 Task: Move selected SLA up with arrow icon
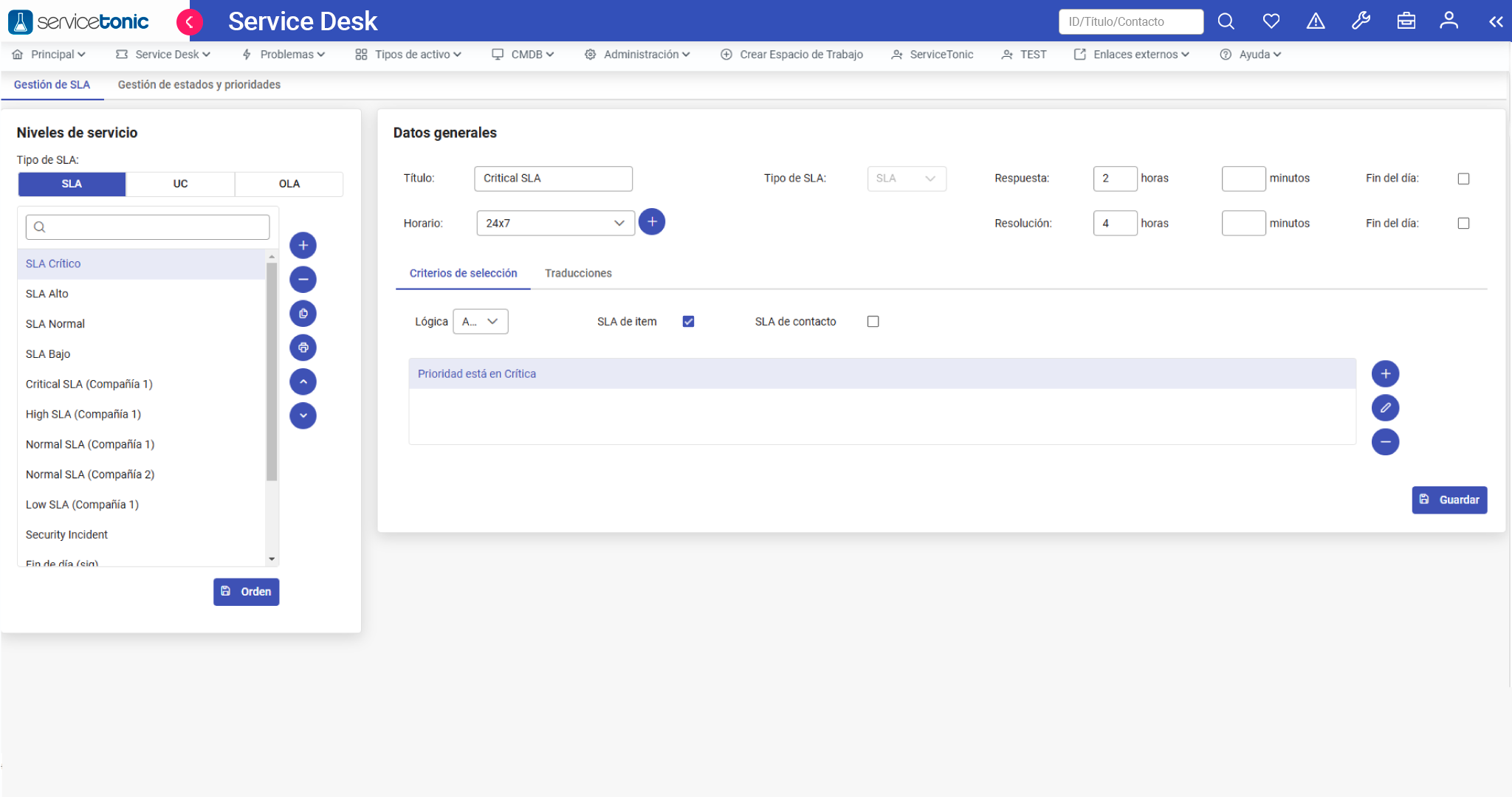click(303, 382)
